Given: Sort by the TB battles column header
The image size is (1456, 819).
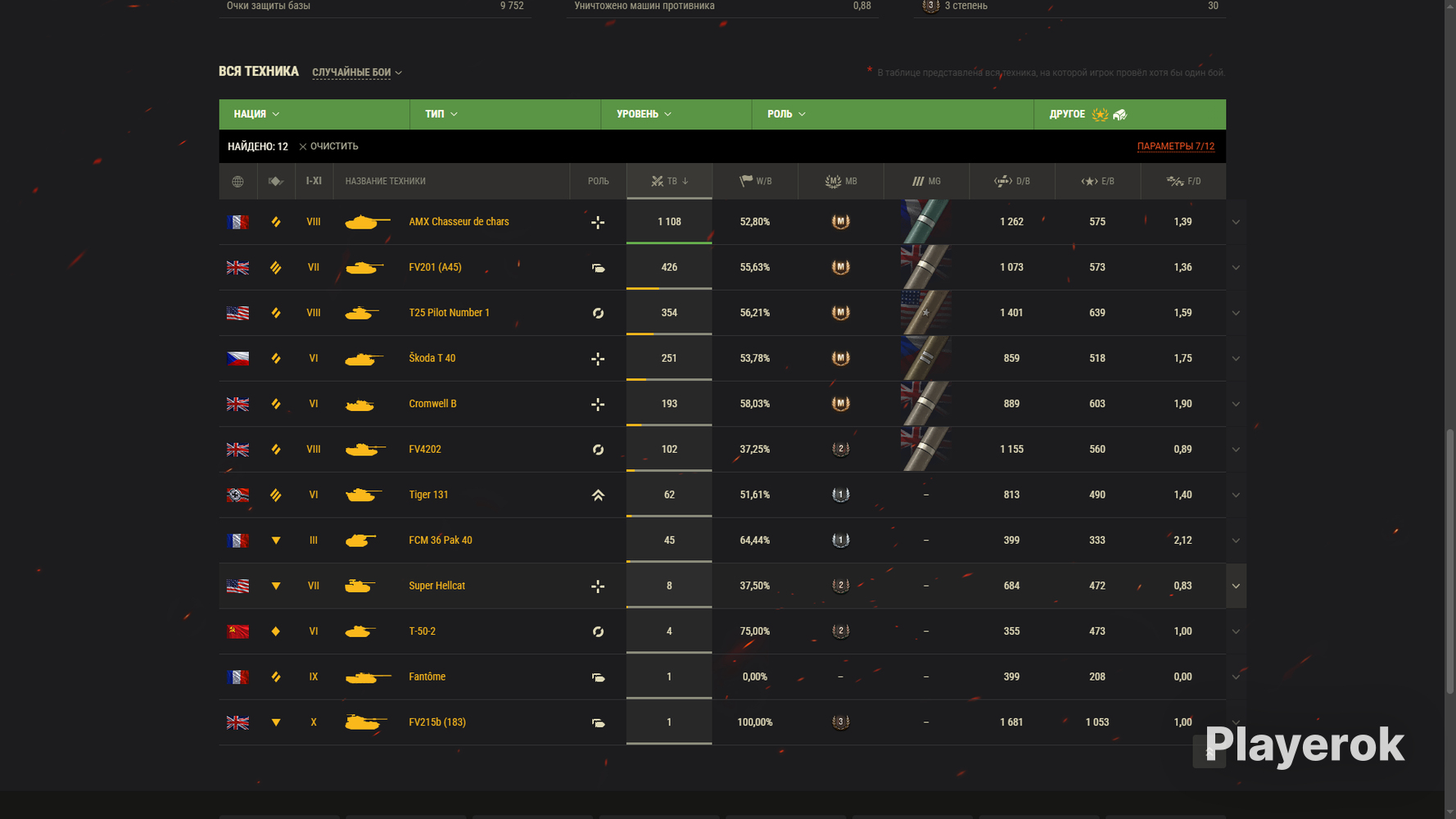Looking at the screenshot, I should coord(669,181).
